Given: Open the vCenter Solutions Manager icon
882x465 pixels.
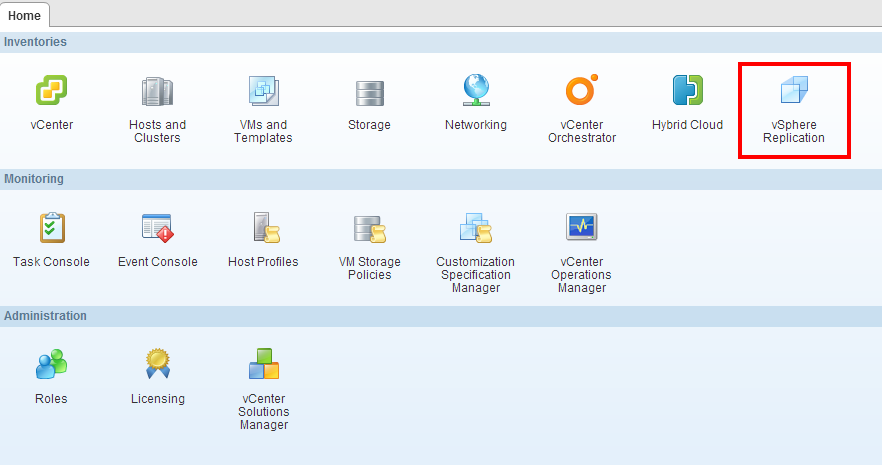Looking at the screenshot, I should tap(264, 364).
